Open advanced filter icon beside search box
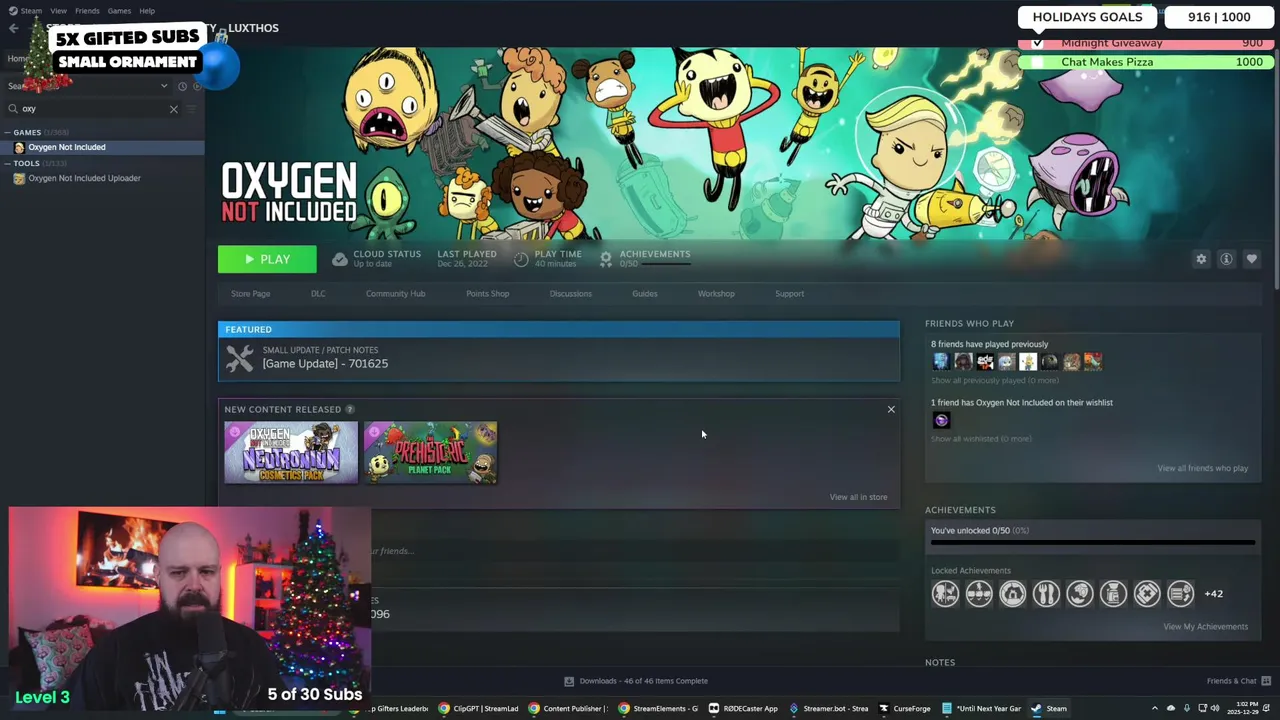The height and width of the screenshot is (720, 1280). [x=193, y=108]
